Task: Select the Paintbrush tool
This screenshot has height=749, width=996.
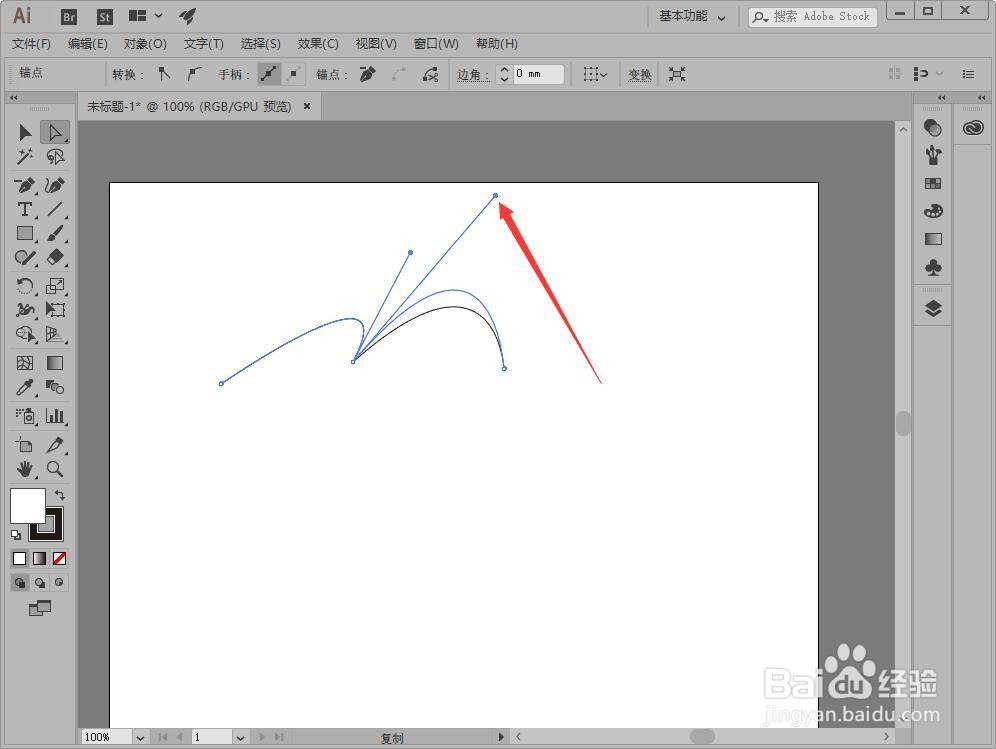Action: [x=55, y=233]
